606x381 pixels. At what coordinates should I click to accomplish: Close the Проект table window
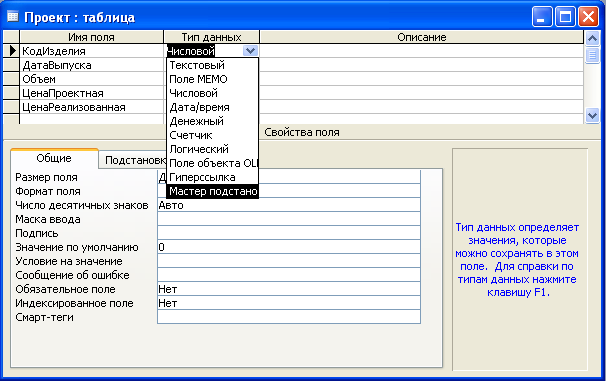[x=589, y=17]
